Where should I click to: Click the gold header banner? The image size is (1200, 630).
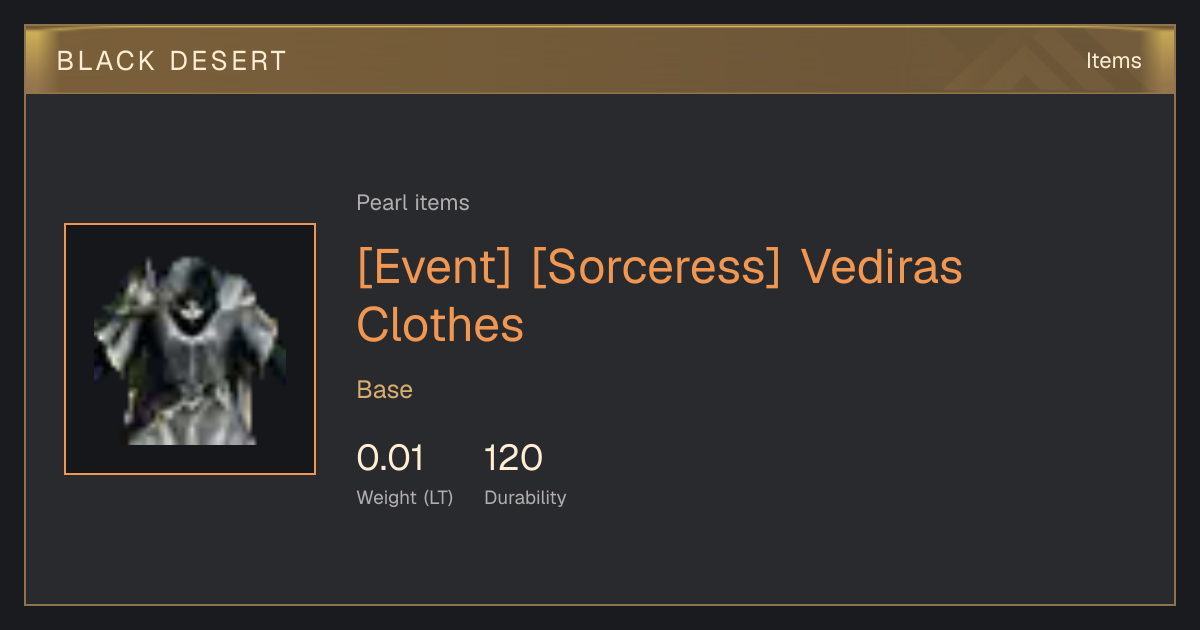[x=600, y=60]
